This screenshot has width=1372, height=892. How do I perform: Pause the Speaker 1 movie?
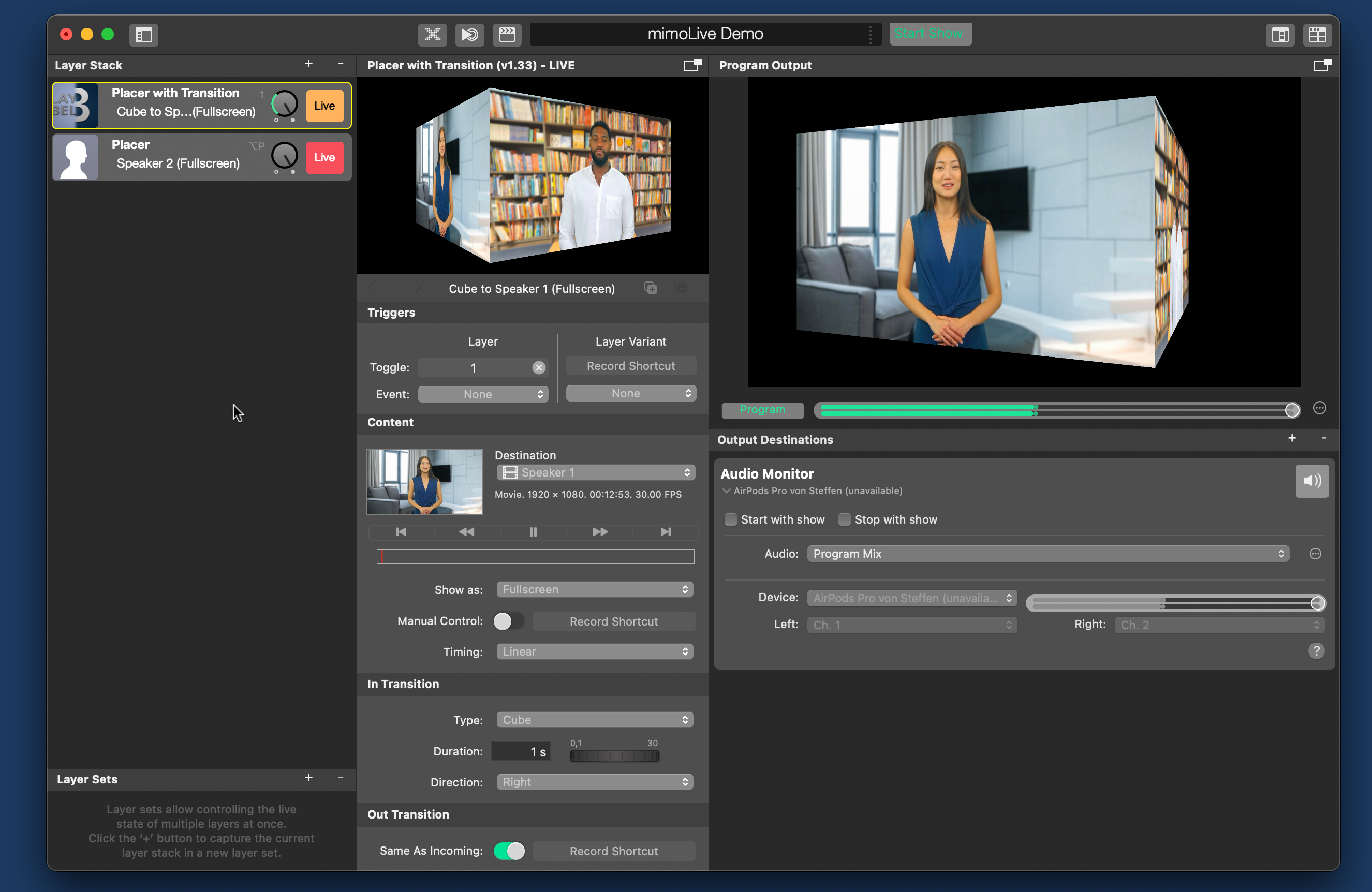[x=533, y=531]
